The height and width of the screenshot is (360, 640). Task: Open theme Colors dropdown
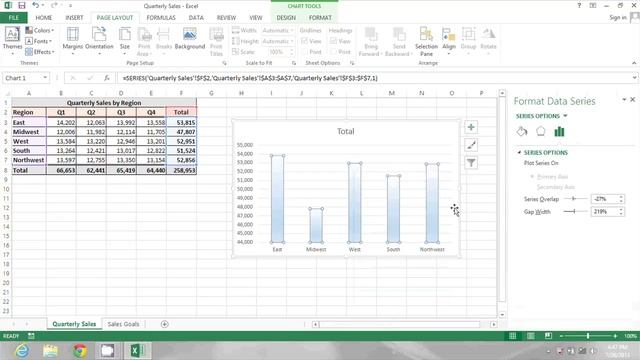click(x=40, y=30)
